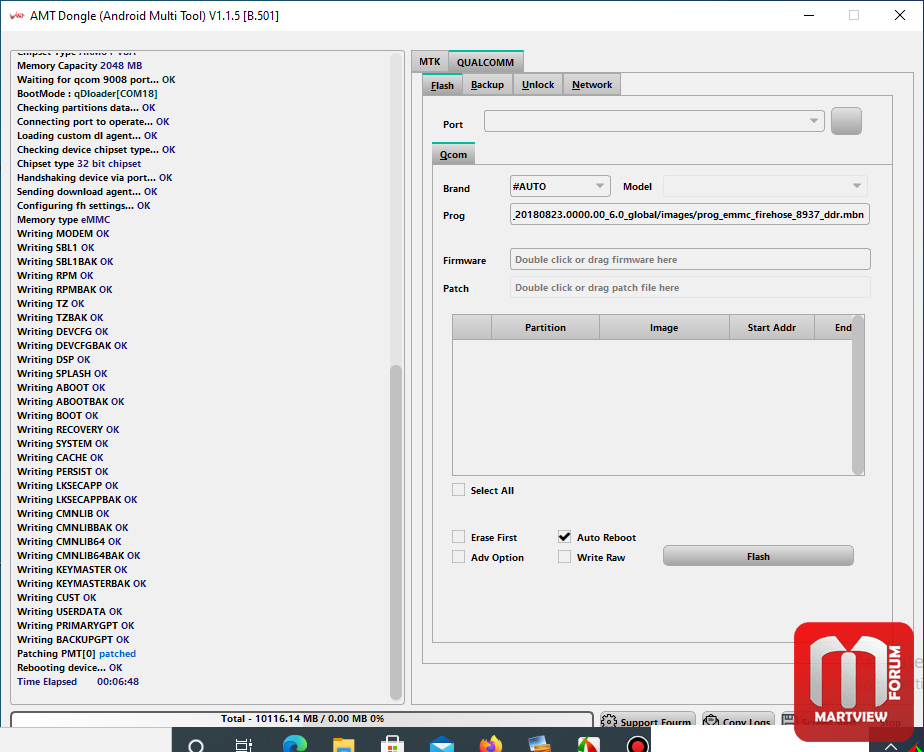Click the Copy Logs button
Image resolution: width=924 pixels, height=752 pixels.
(738, 721)
